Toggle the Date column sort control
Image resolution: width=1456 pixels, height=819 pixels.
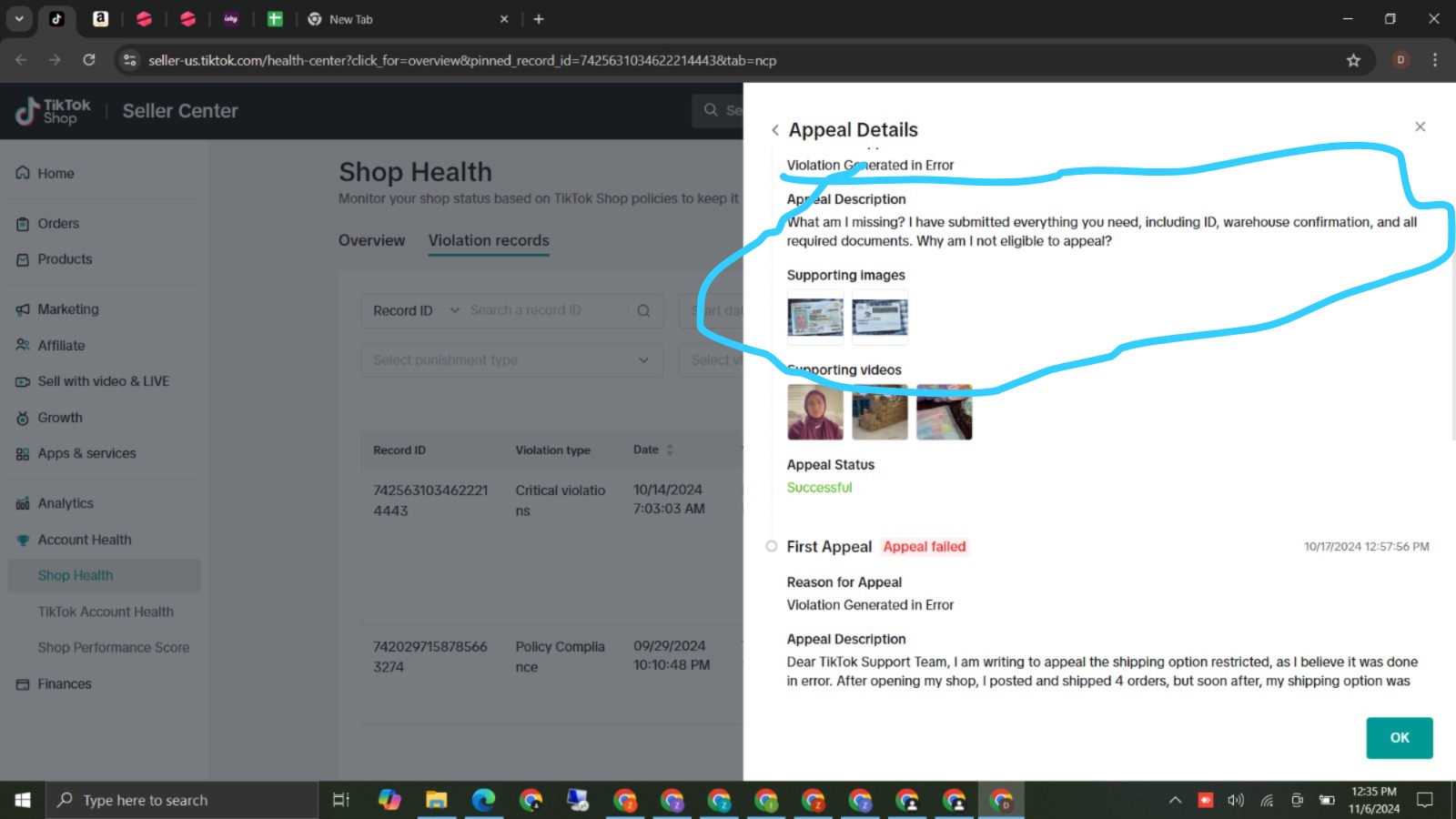click(671, 450)
